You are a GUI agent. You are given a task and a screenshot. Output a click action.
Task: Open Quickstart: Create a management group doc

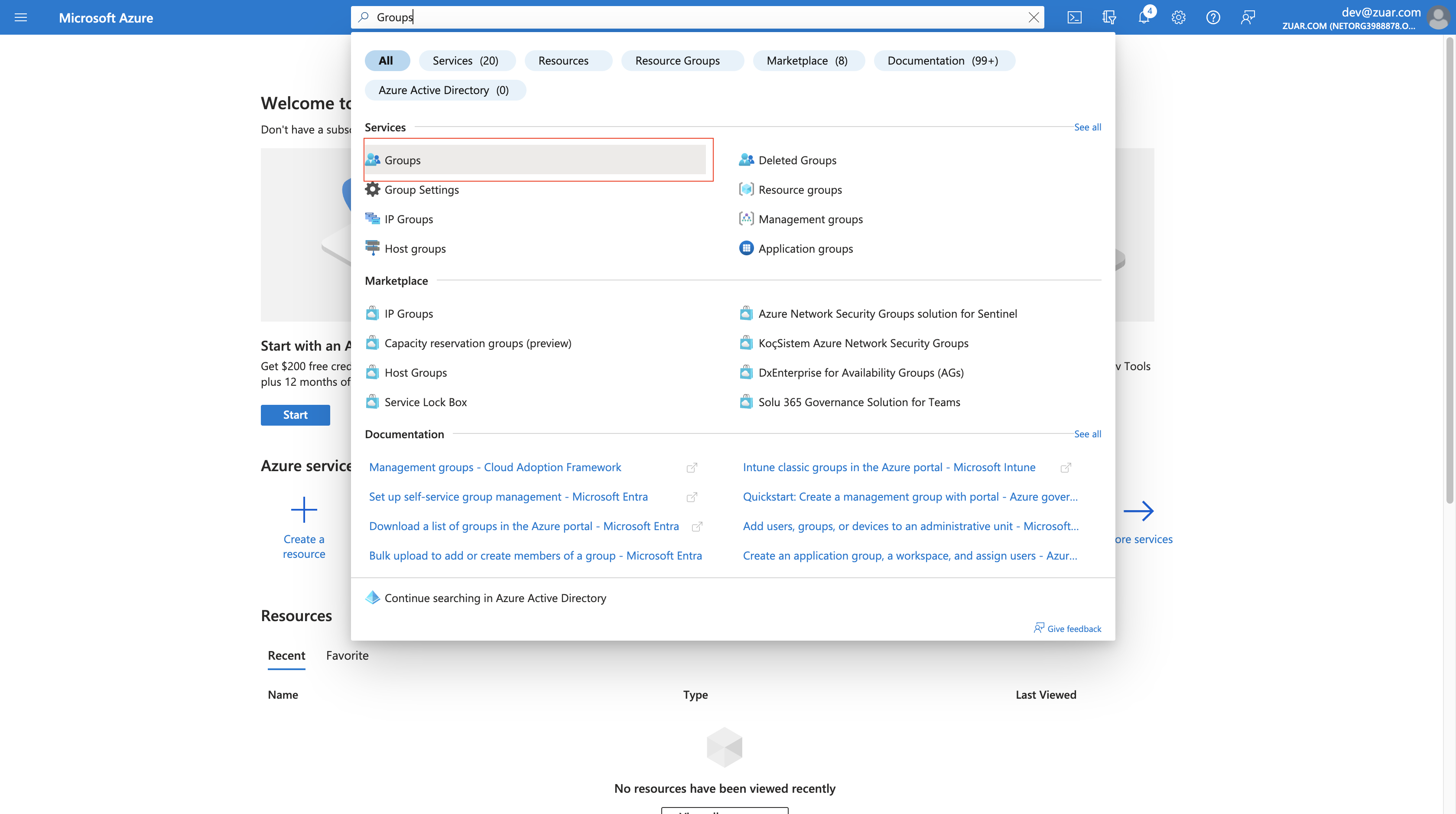pos(910,496)
